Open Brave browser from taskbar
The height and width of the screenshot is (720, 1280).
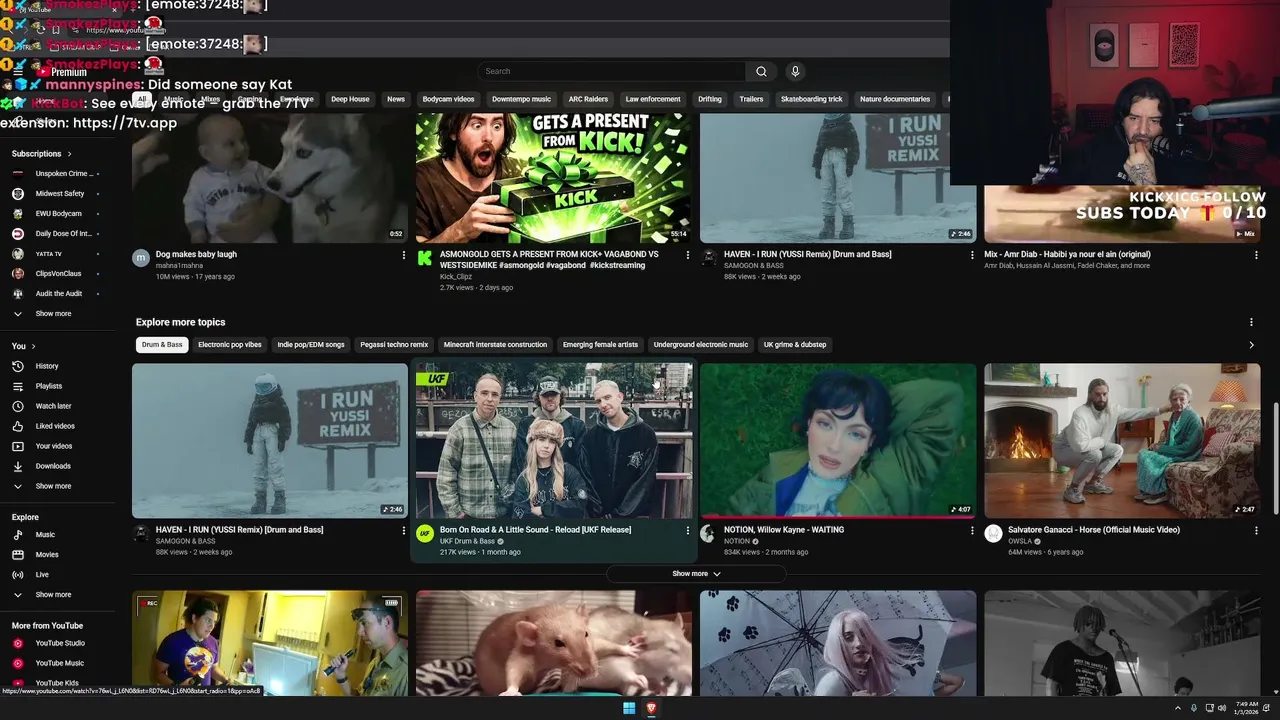651,708
